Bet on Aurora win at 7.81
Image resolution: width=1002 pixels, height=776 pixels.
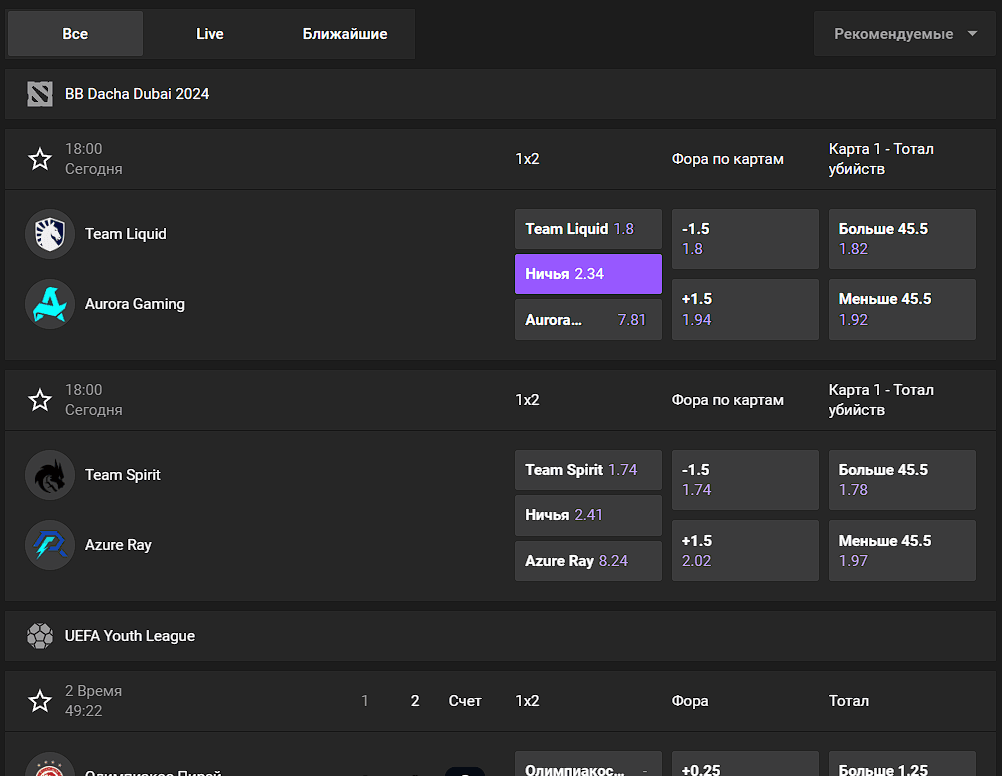(x=589, y=320)
